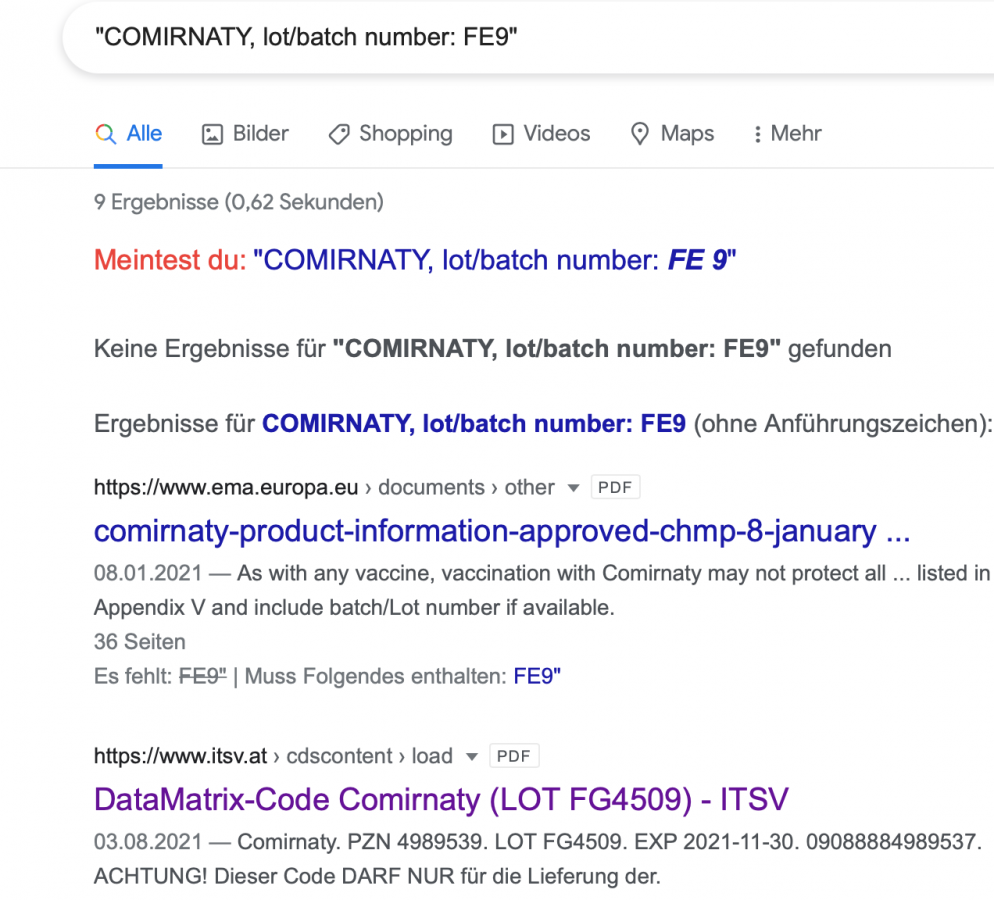
Task: Expand the dropdown arrow next to ema.europa.eu URL
Action: pyautogui.click(x=573, y=488)
